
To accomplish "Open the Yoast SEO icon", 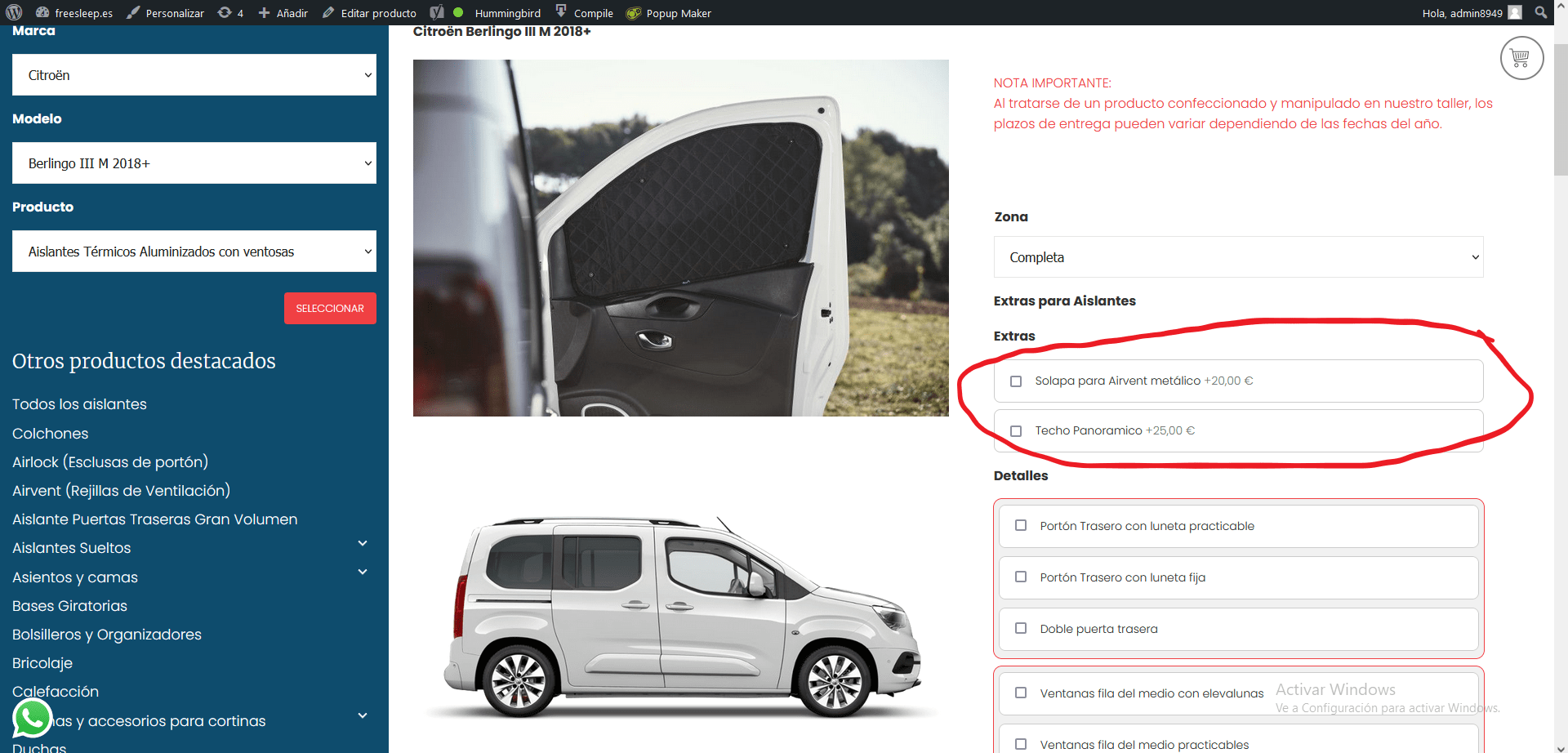I will coord(438,12).
